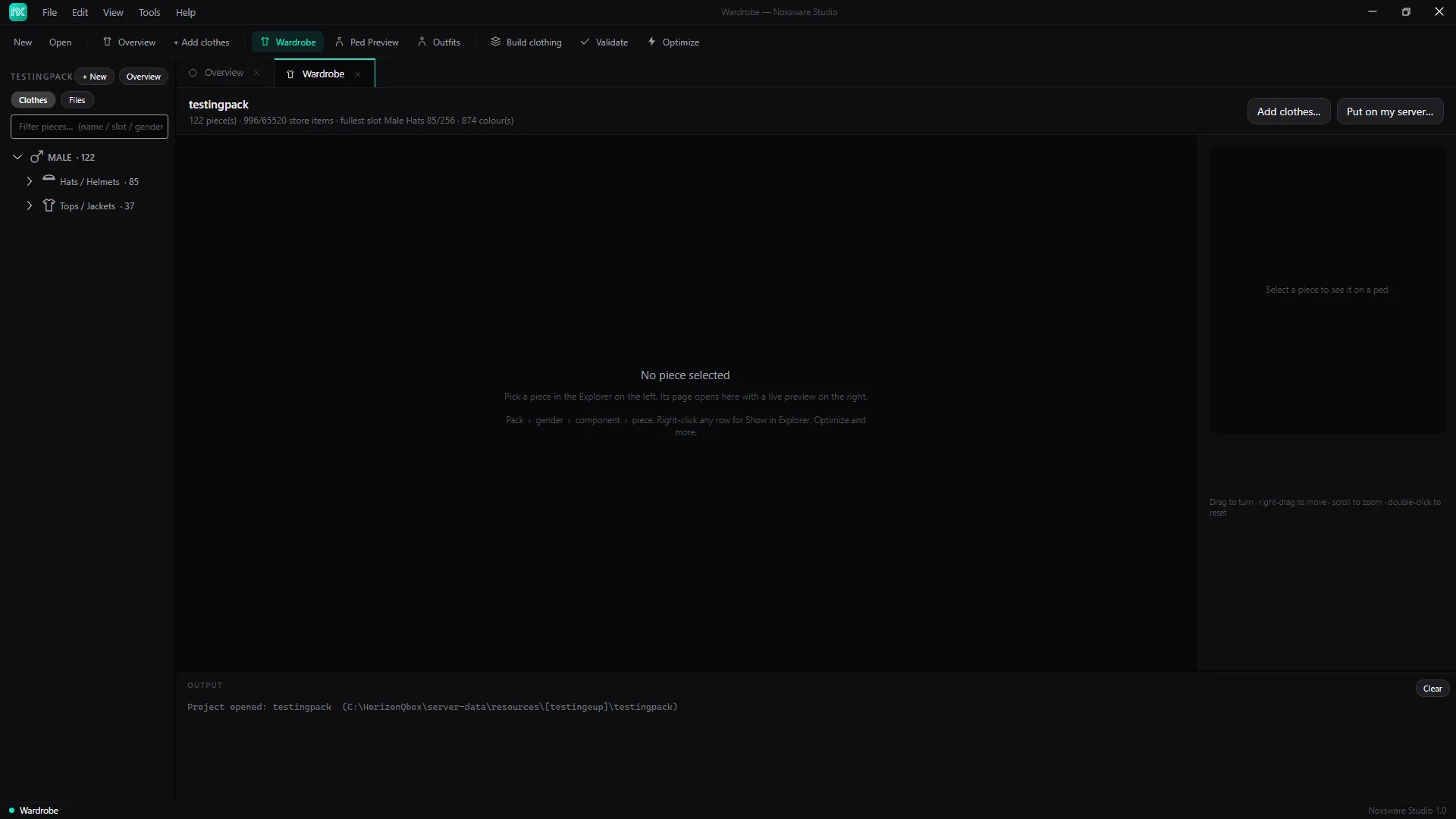Image resolution: width=1456 pixels, height=819 pixels.
Task: Click Add clothes in the toolbar
Action: tap(201, 42)
